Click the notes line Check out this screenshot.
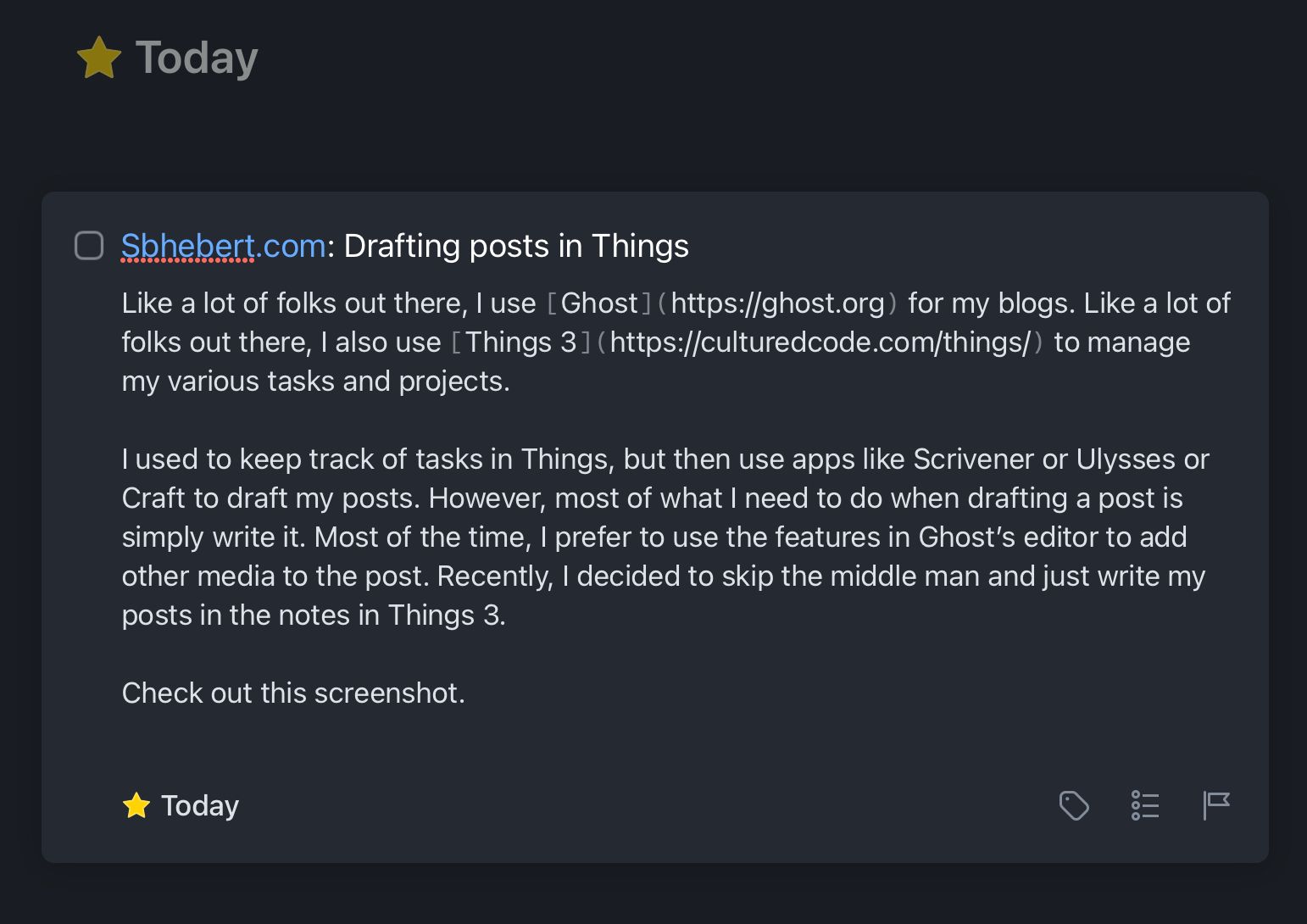Screen dimensions: 1307x924 [293, 693]
